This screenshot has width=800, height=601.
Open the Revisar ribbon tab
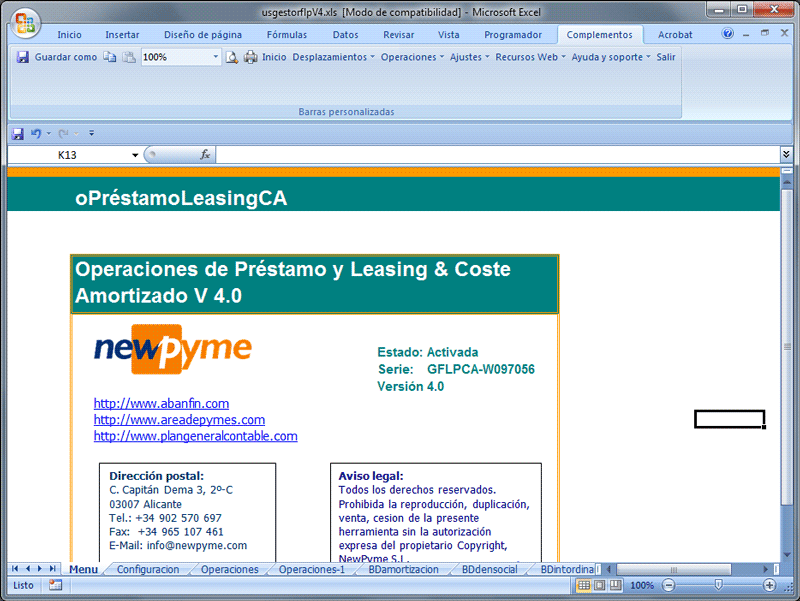click(x=398, y=35)
